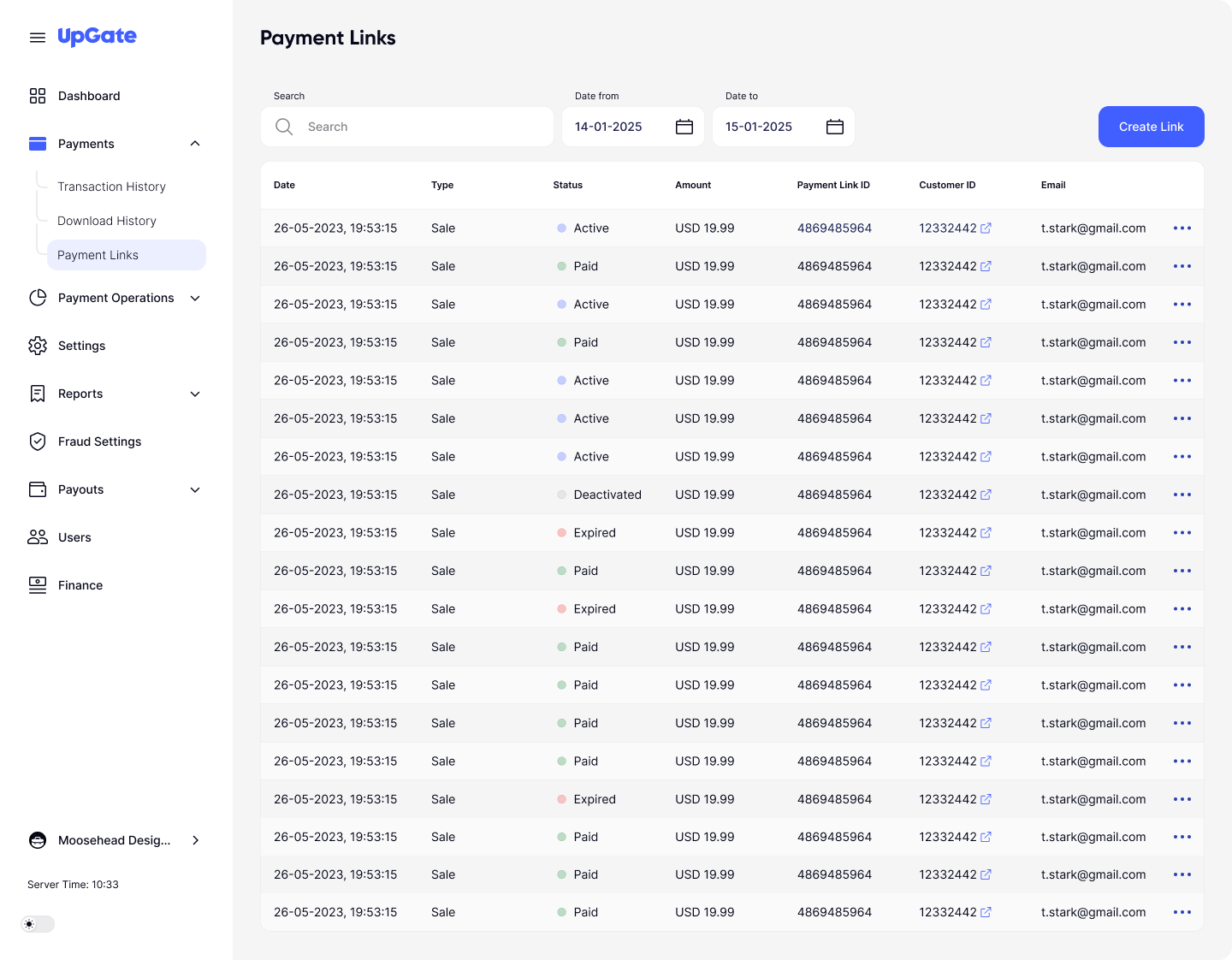The image size is (1232, 960).
Task: Click the Fraud Settings shield icon
Action: point(38,441)
